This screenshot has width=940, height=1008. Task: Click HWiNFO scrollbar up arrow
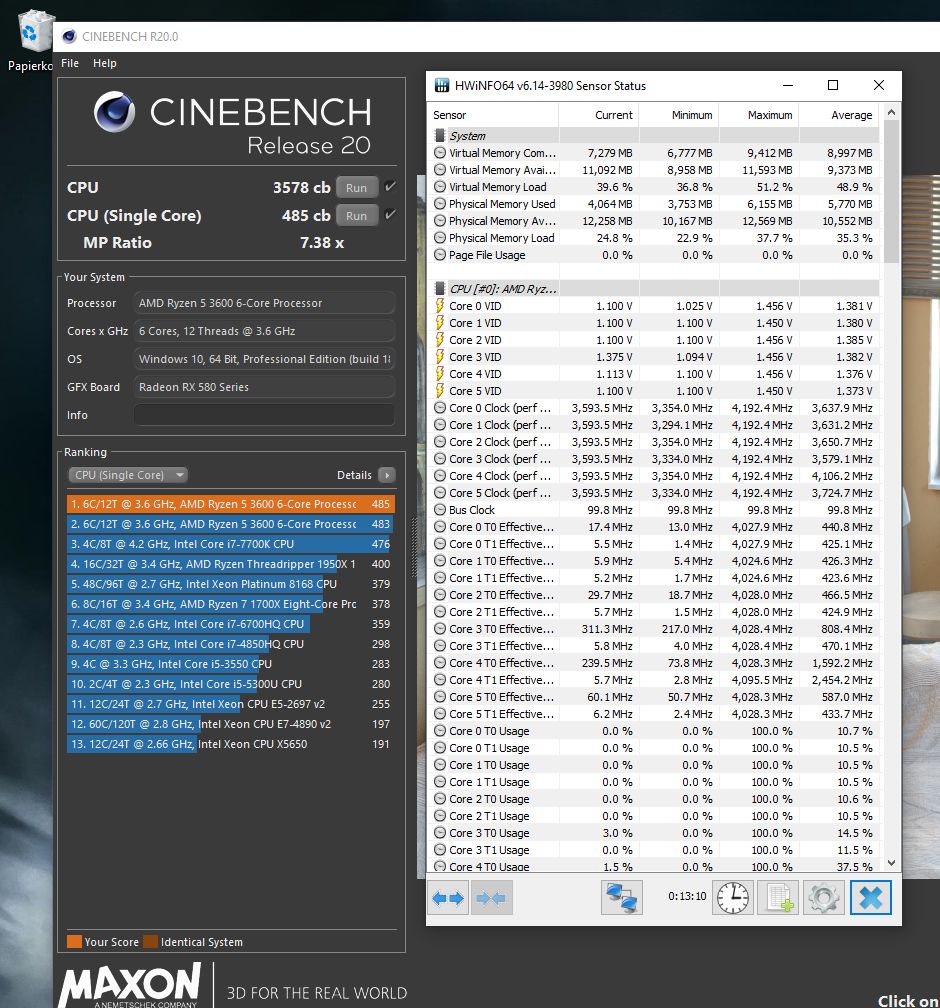(891, 112)
